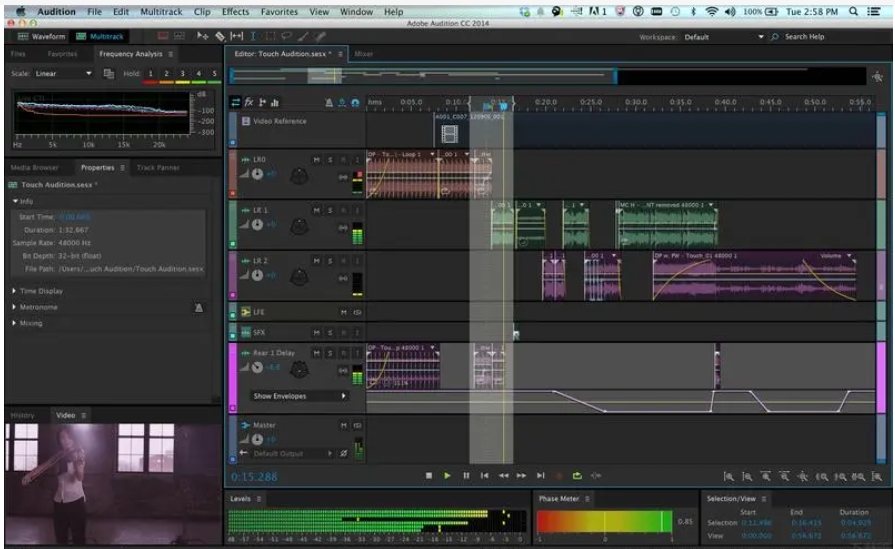
Task: Adjust the LR0 track volume knob
Action: (257, 174)
